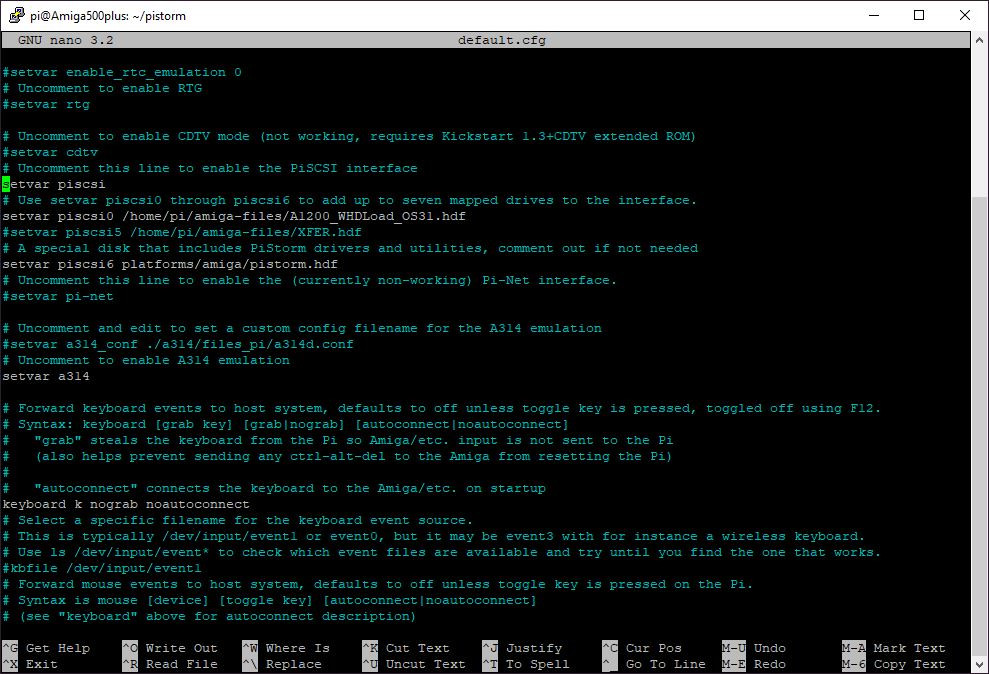Click the ^O Write Out shortcut
989x674 pixels.
170,648
